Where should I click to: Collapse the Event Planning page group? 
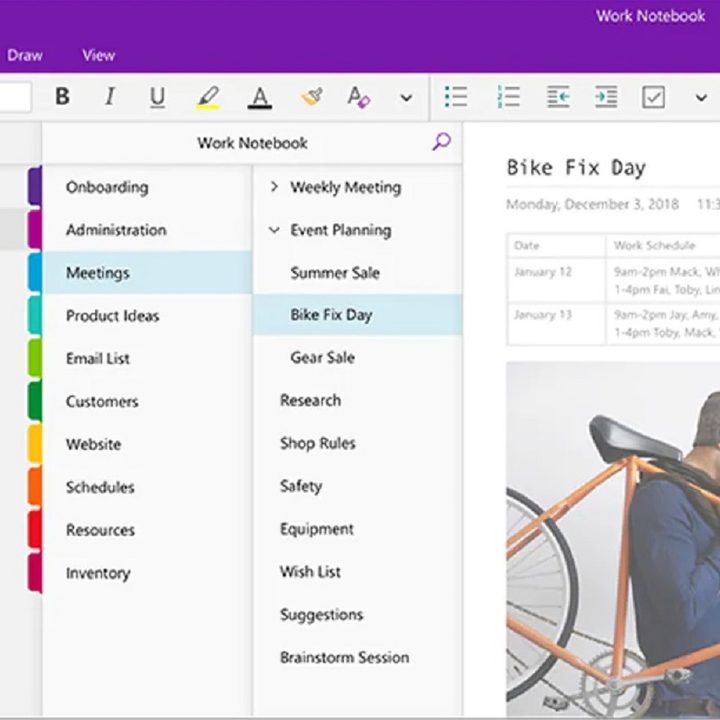(x=274, y=230)
